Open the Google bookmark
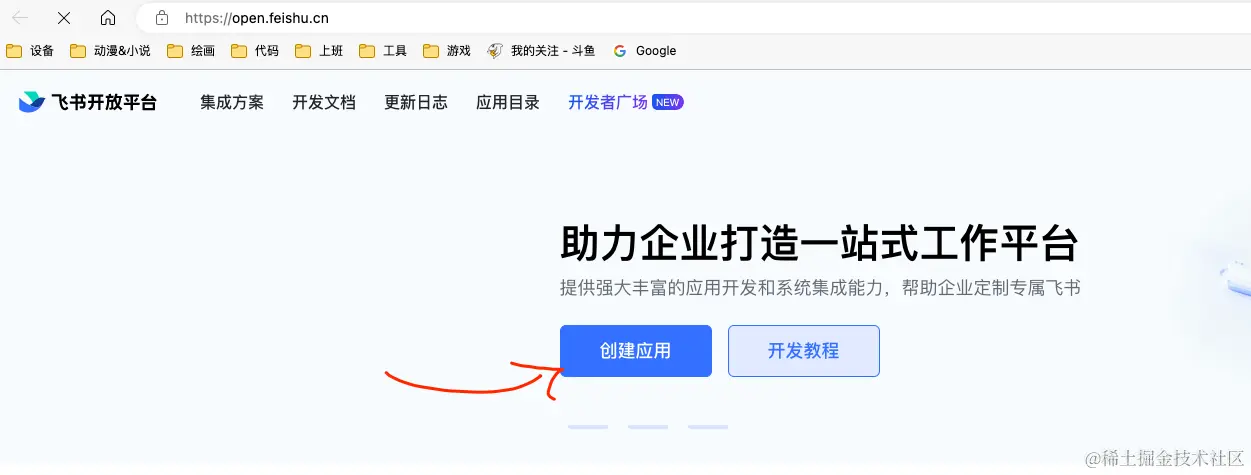The height and width of the screenshot is (475, 1251). [x=645, y=51]
